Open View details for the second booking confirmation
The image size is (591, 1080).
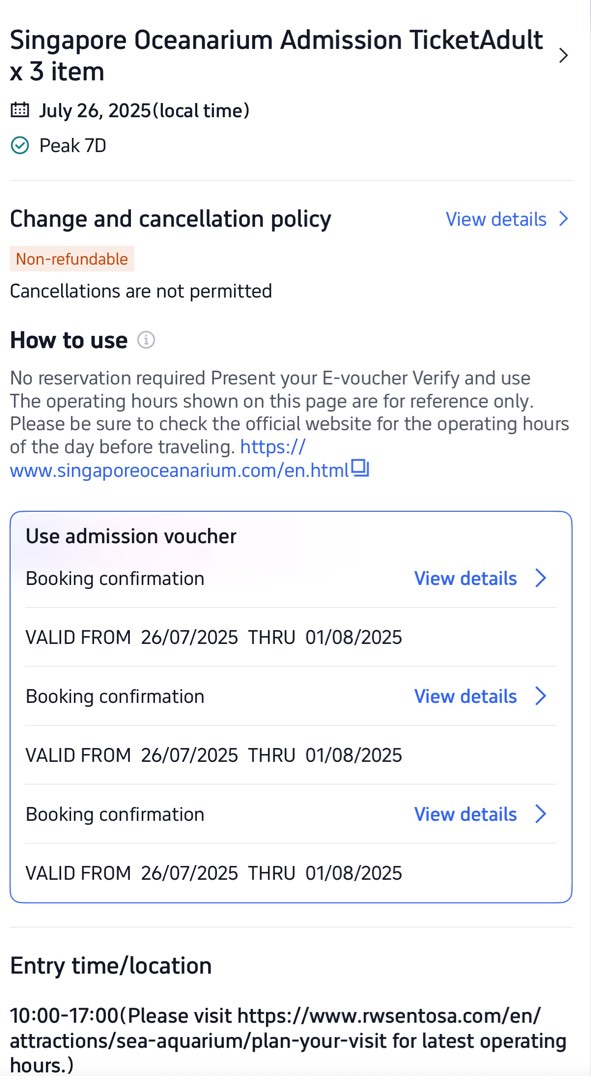(465, 696)
